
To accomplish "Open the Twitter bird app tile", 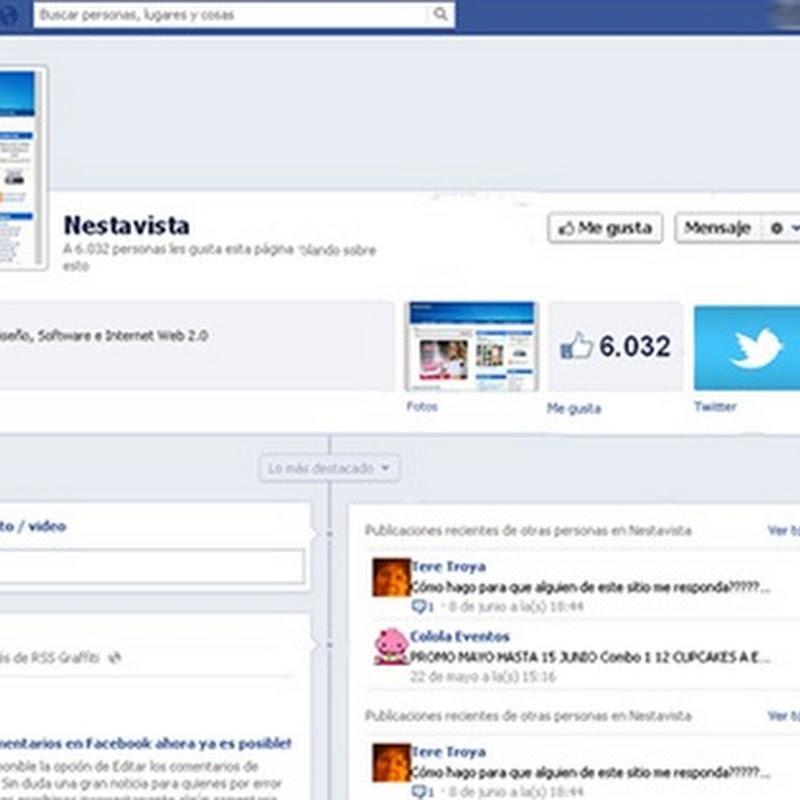I will [x=747, y=348].
